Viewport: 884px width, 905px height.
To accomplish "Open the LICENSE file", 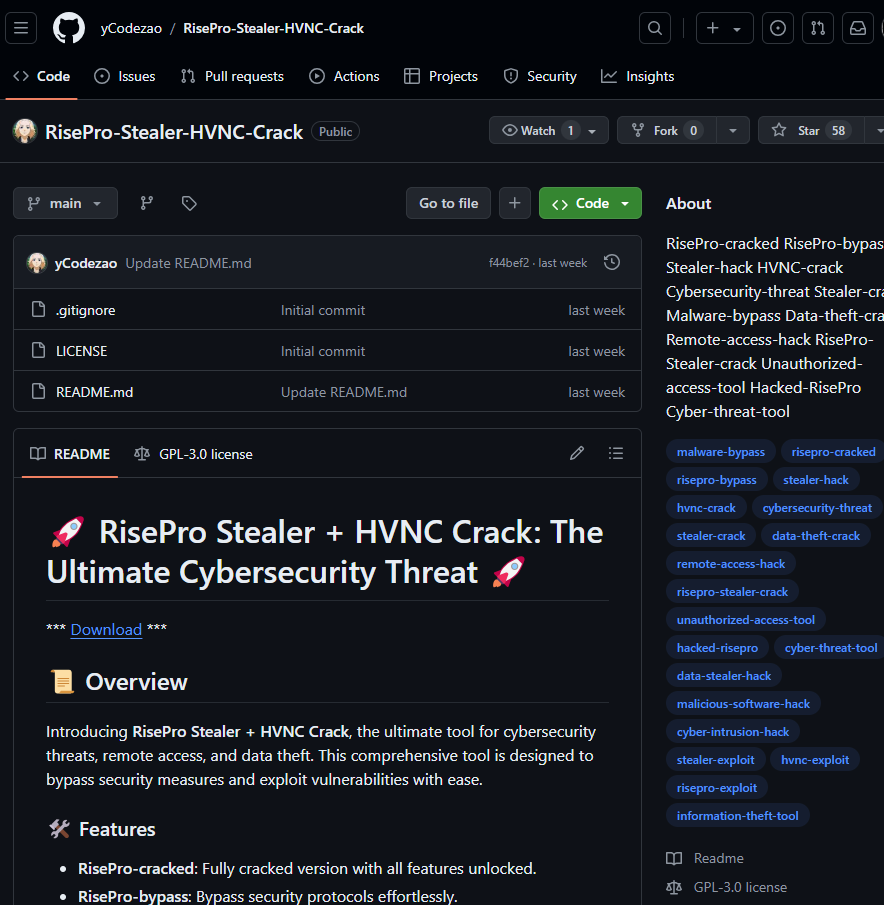I will pos(81,351).
